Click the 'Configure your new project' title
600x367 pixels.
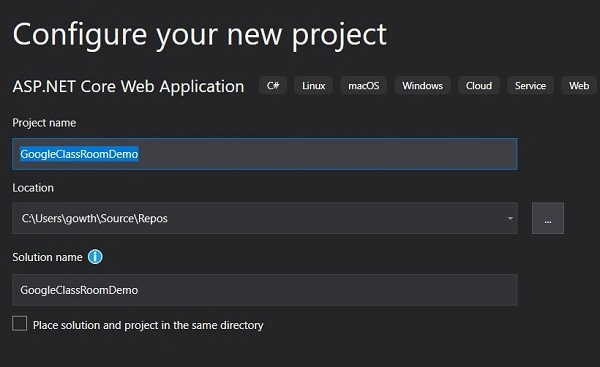199,35
